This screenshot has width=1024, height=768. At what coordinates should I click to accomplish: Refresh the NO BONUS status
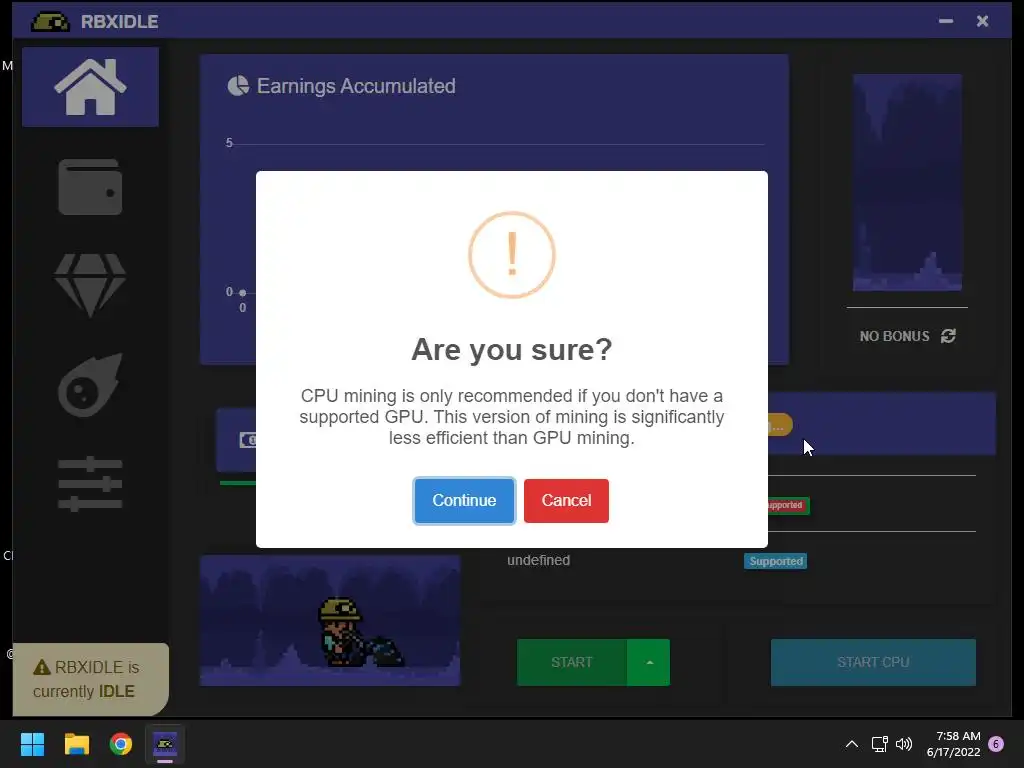coord(948,336)
